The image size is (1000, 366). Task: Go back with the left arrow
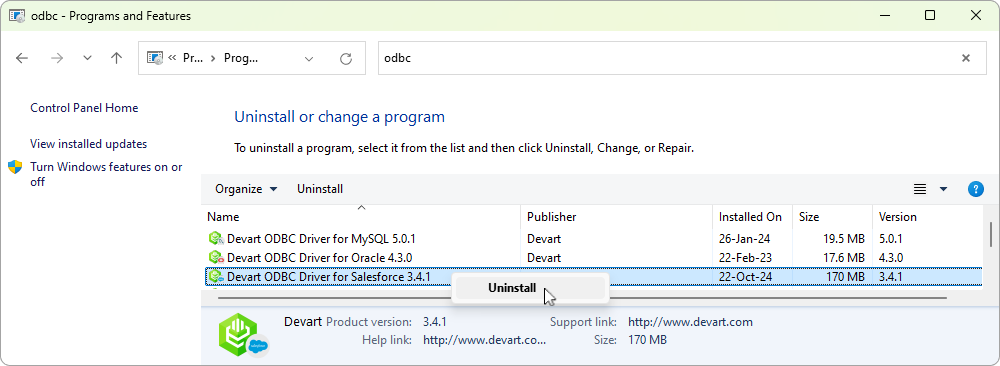tap(22, 58)
